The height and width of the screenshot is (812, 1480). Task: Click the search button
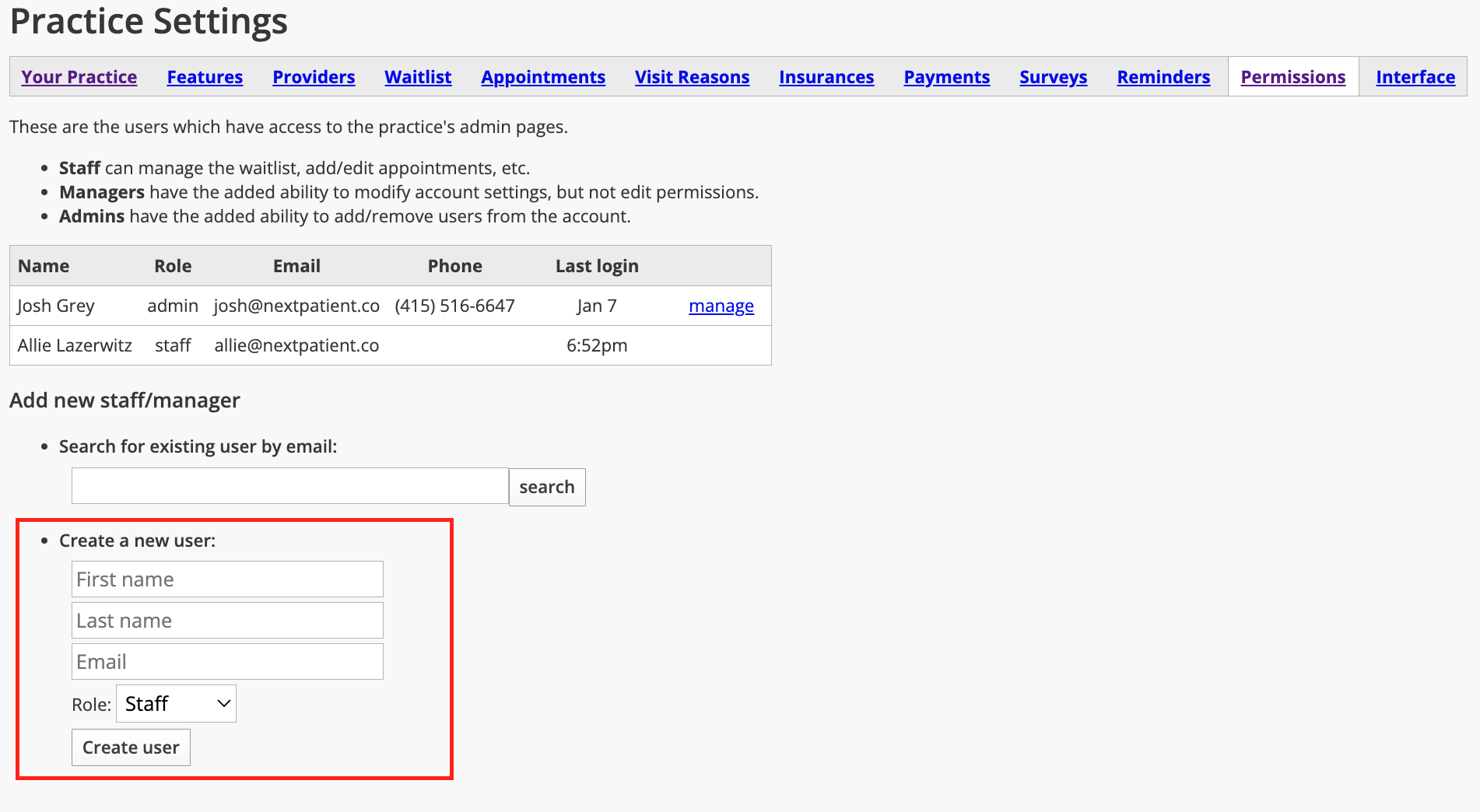pyautogui.click(x=547, y=487)
